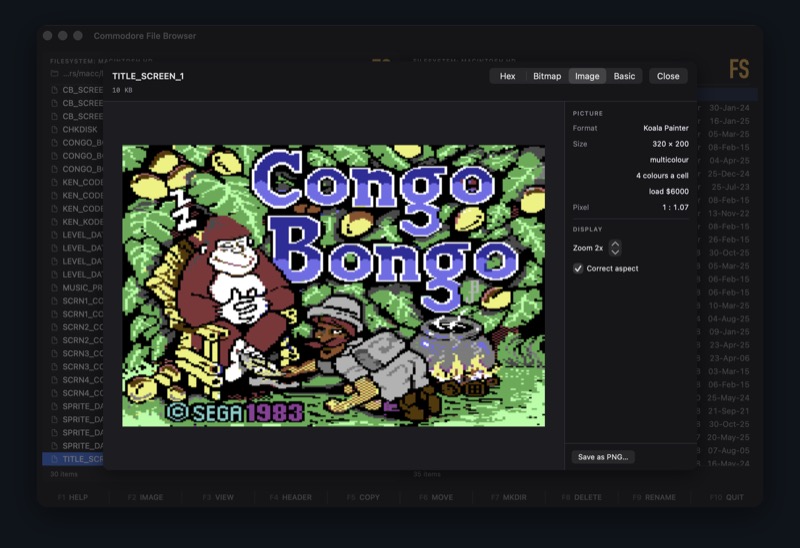Select the right pane row dated 25-Dec-24
Screen dimensions: 800x548
pyautogui.click(x=727, y=173)
